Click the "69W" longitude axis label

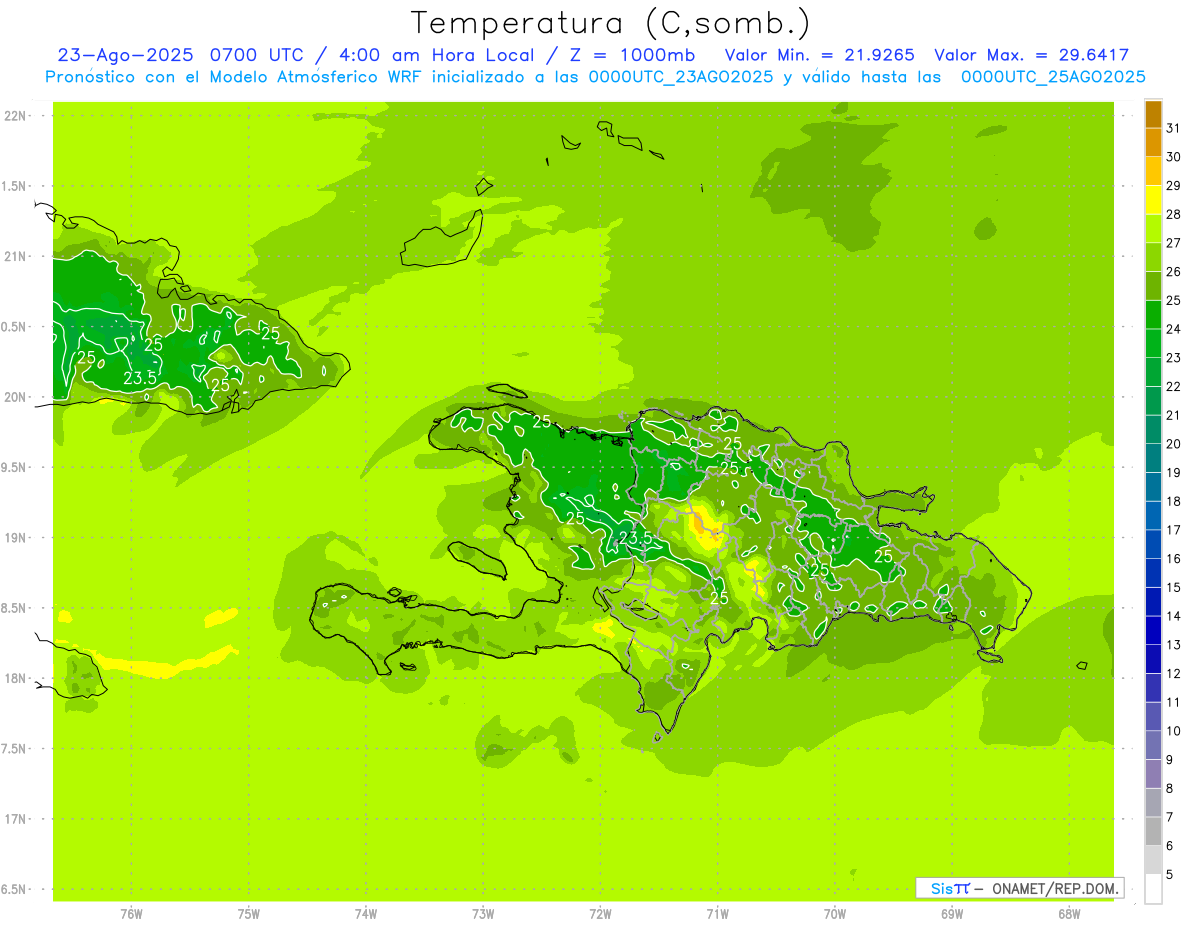(952, 913)
